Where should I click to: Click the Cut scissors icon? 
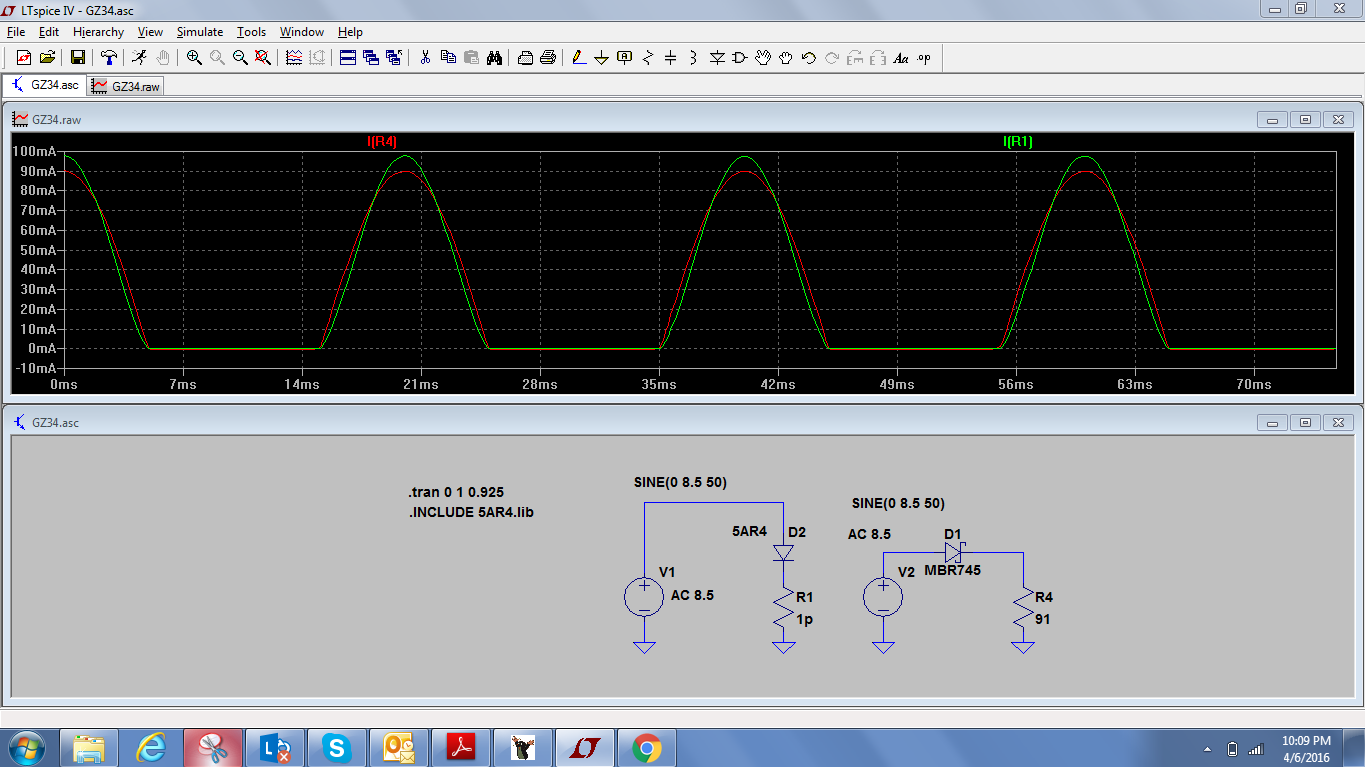click(424, 58)
